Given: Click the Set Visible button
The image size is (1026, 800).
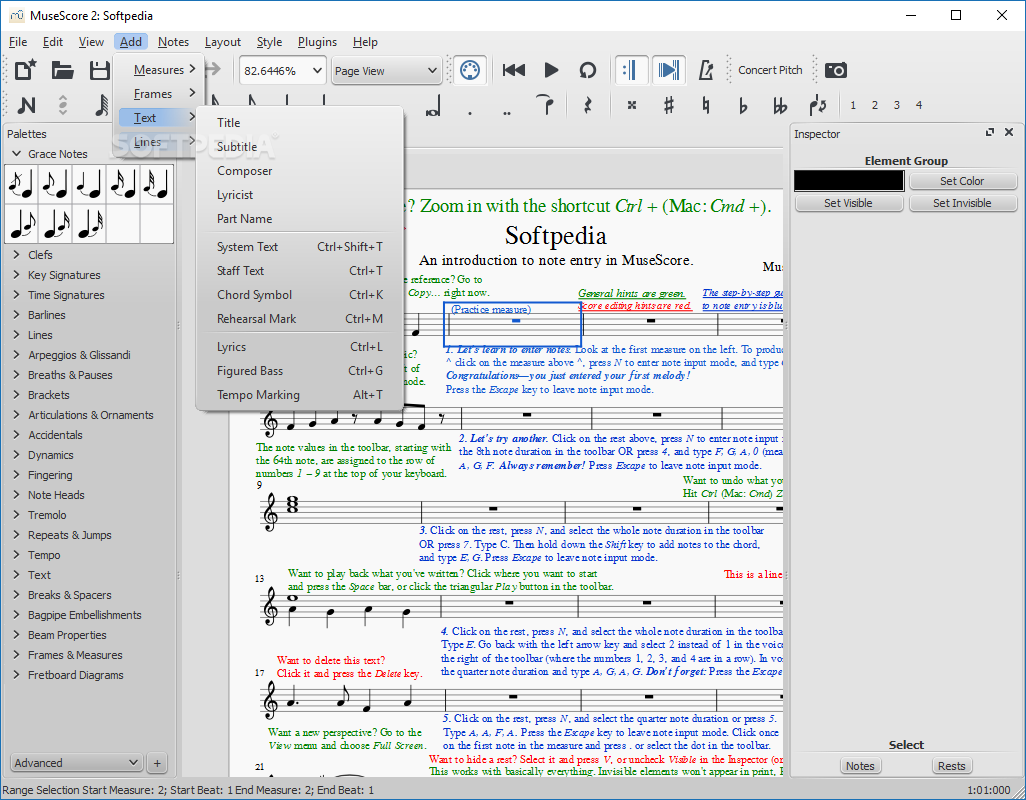Looking at the screenshot, I should coord(848,203).
